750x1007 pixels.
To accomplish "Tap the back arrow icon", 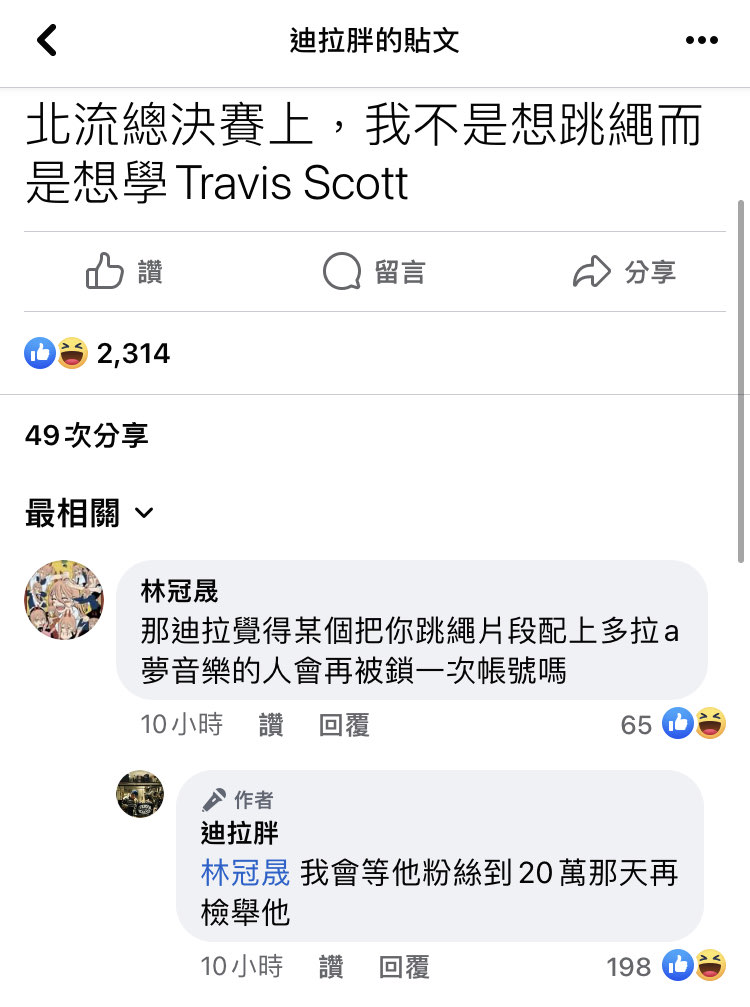I will click(x=47, y=40).
